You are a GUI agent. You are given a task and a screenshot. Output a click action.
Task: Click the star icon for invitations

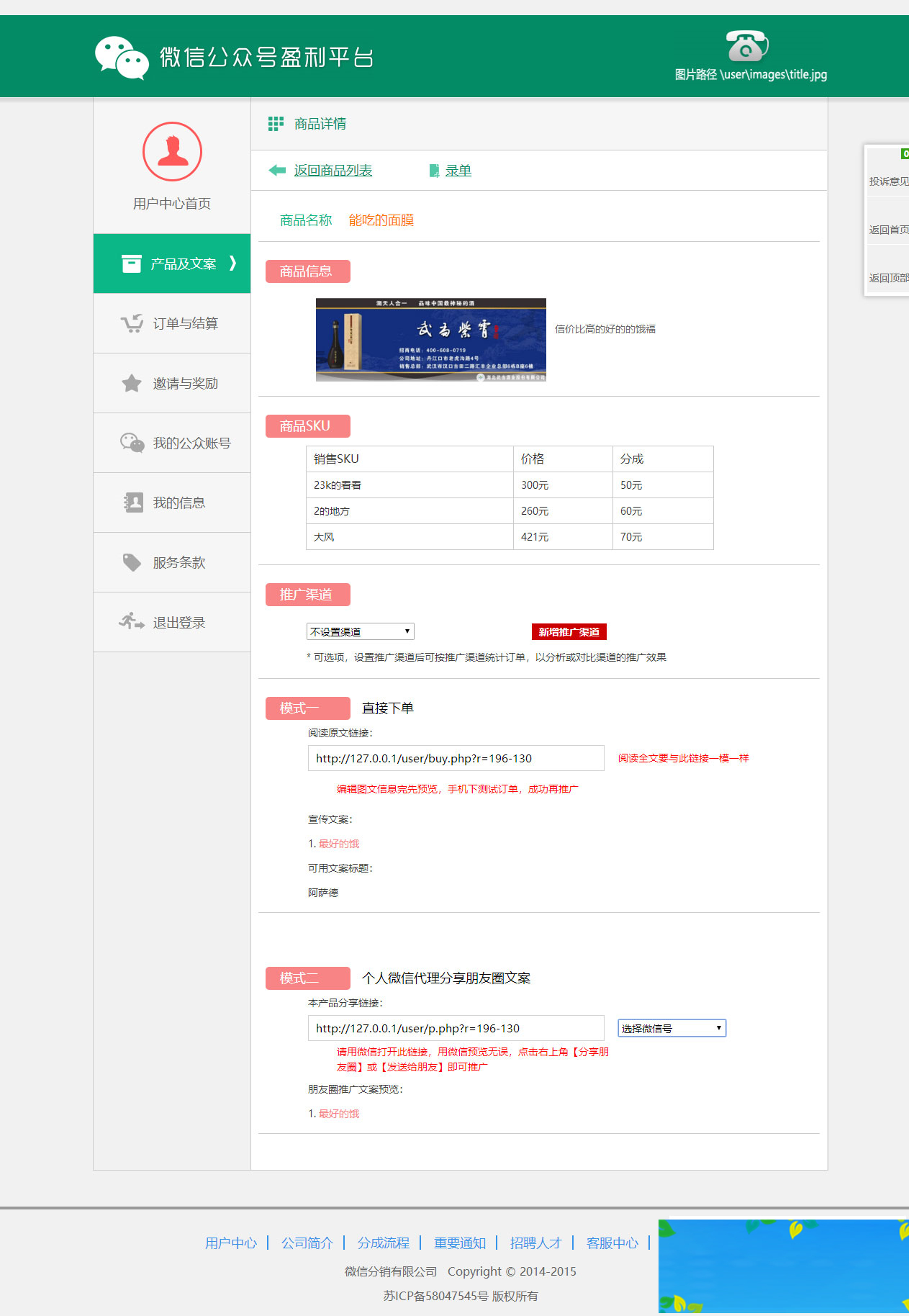click(132, 384)
